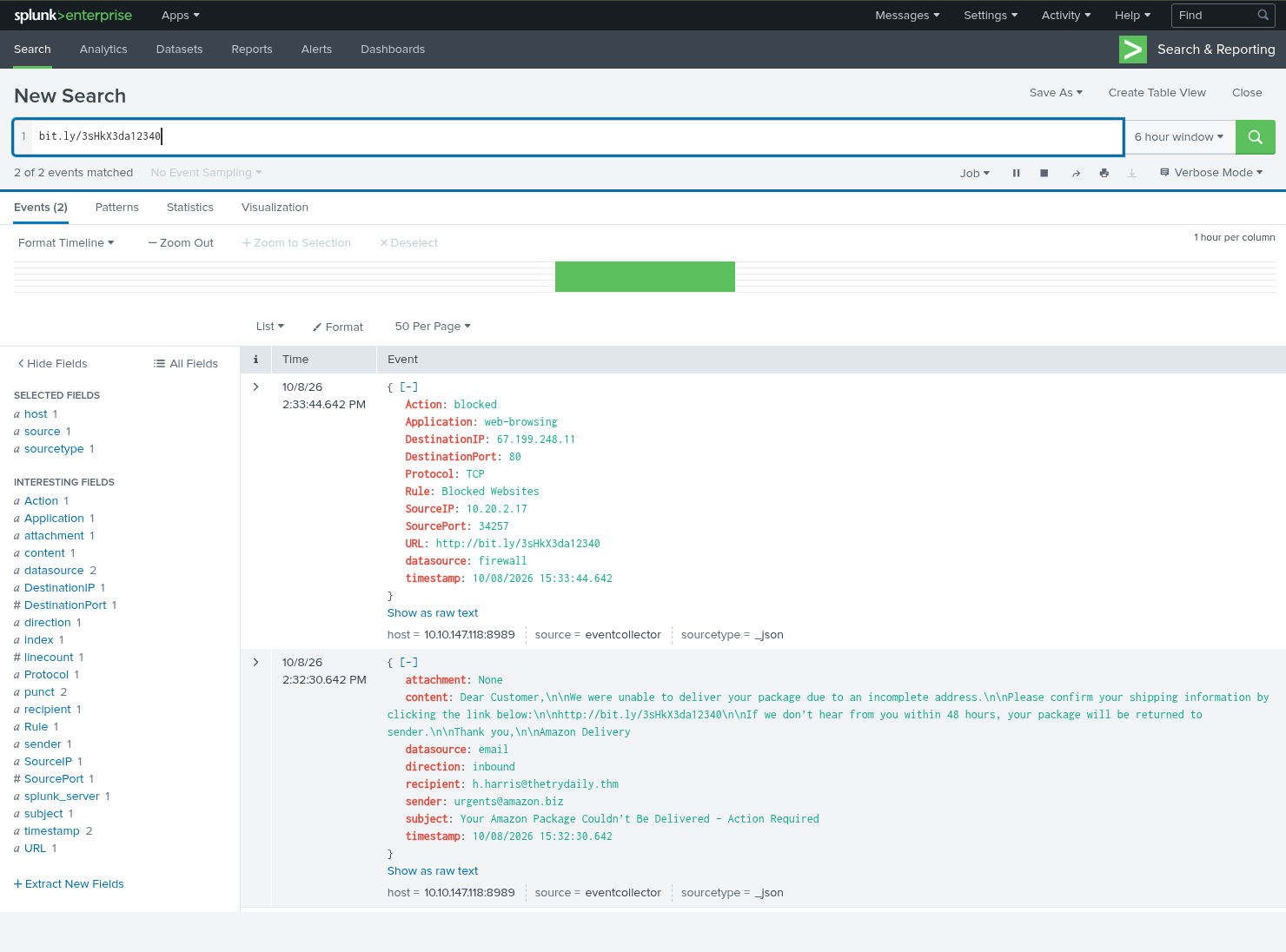1286x952 pixels.
Task: Click the event info column header icon
Action: (255, 360)
